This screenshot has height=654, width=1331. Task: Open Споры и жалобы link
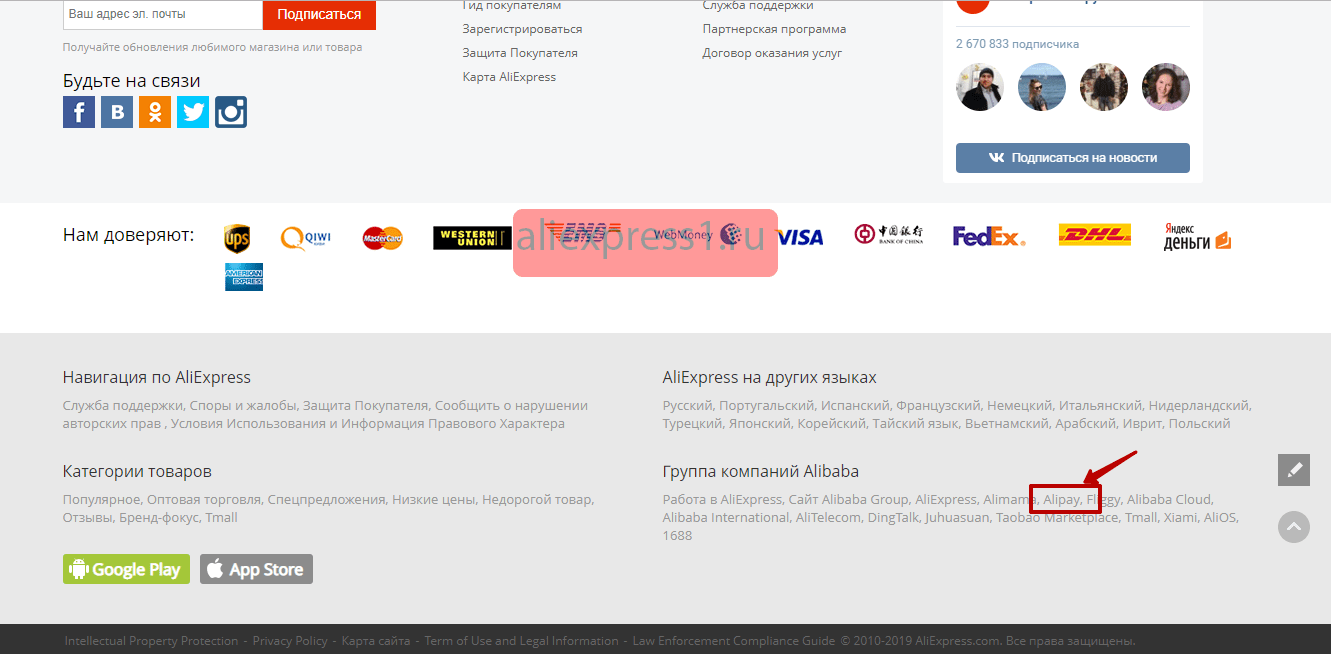pos(243,406)
